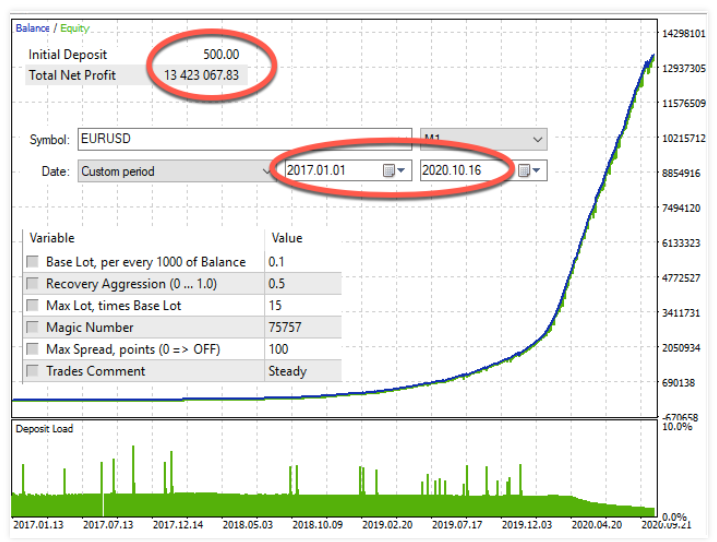Click the 2017.01.13 axis date label
This screenshot has width=717, height=542.
click(38, 525)
